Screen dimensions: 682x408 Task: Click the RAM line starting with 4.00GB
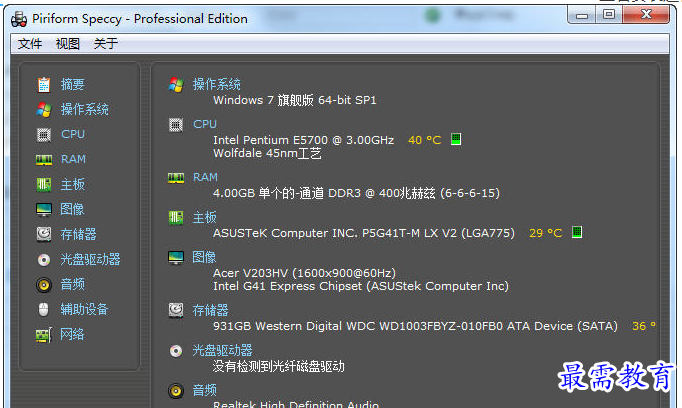tap(357, 193)
